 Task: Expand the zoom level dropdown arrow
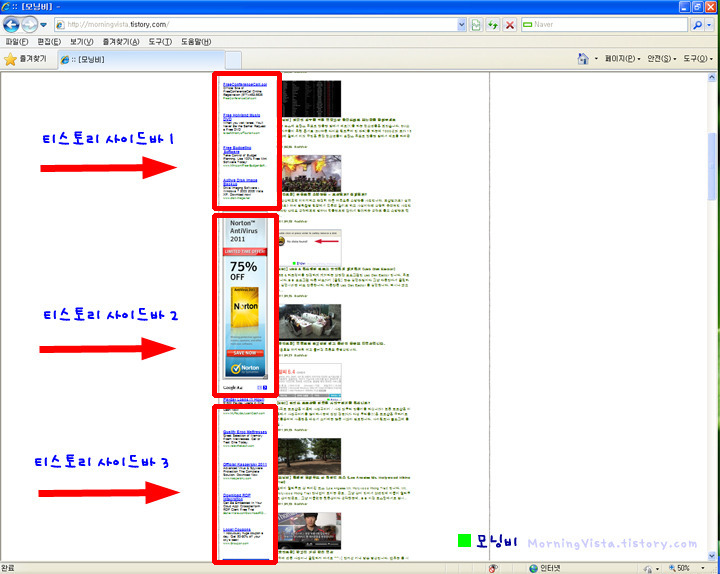(703, 568)
